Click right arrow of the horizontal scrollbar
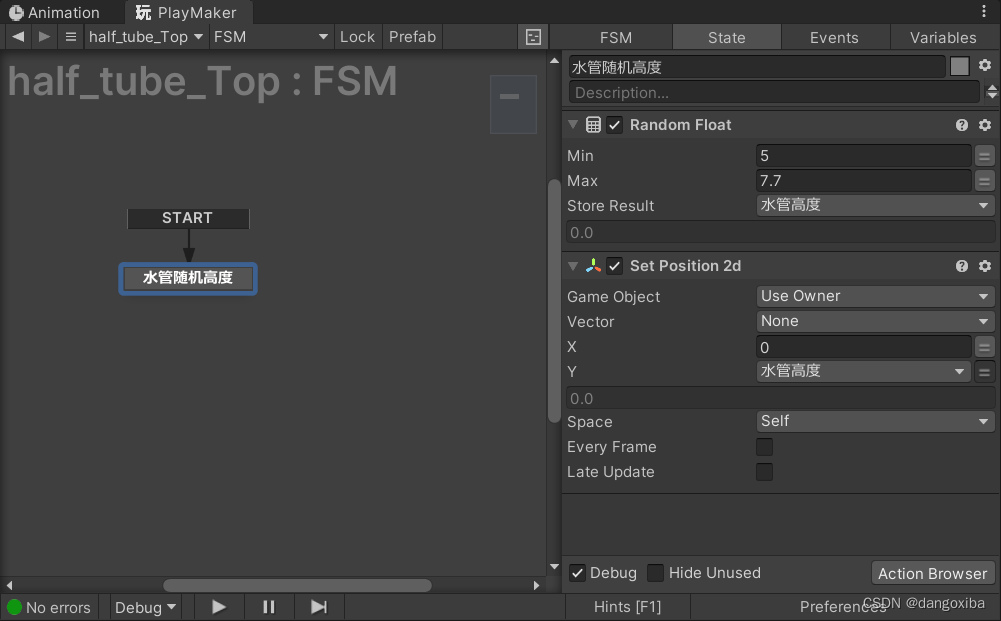Screen dimensions: 1001x621 coord(536,585)
